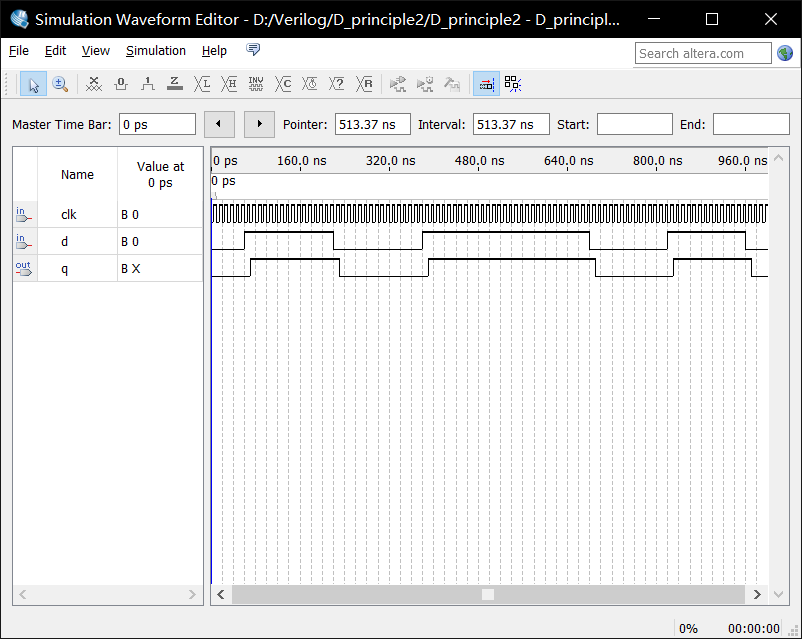Viewport: 802px width, 639px height.
Task: Click the q output pin icon
Action: tap(24, 269)
